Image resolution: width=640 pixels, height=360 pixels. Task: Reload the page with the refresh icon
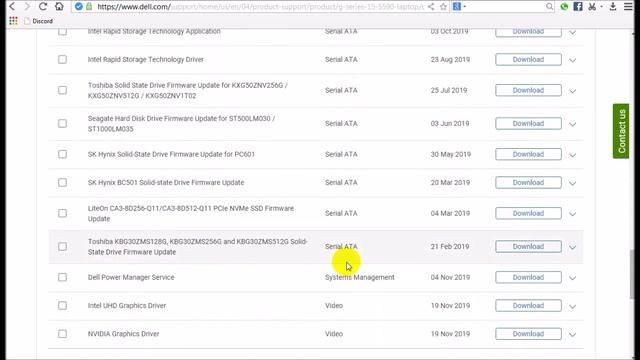click(43, 6)
